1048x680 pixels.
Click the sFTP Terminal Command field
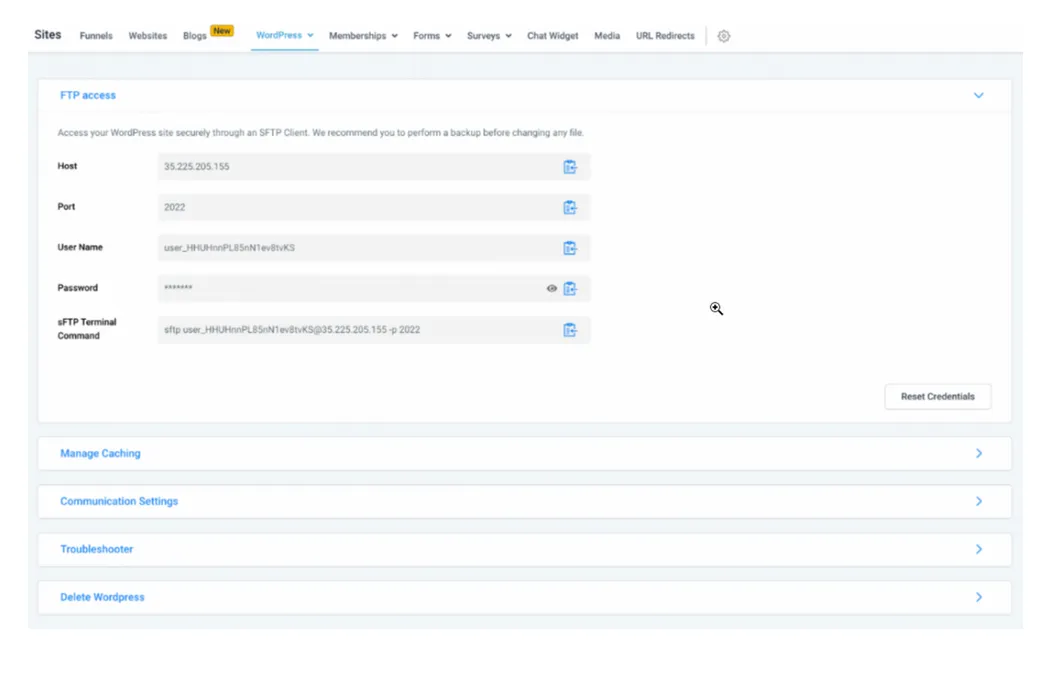tap(374, 330)
